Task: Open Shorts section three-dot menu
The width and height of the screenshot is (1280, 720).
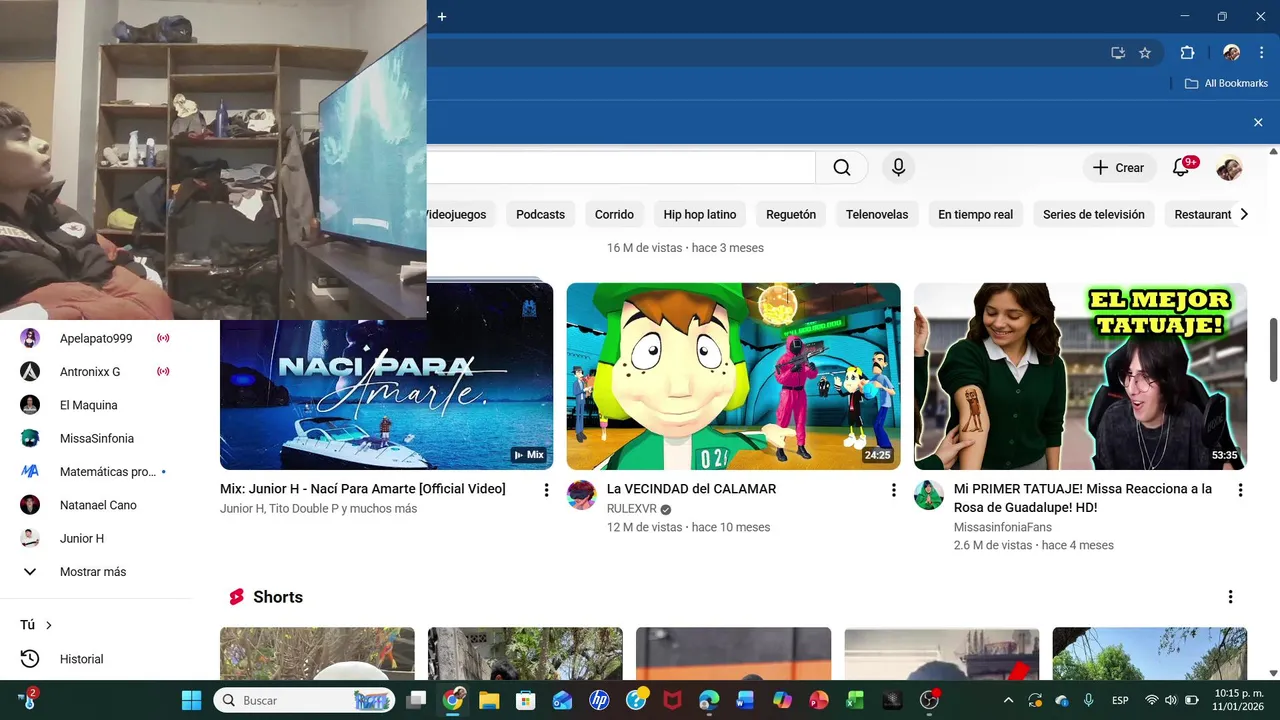Action: (x=1230, y=597)
